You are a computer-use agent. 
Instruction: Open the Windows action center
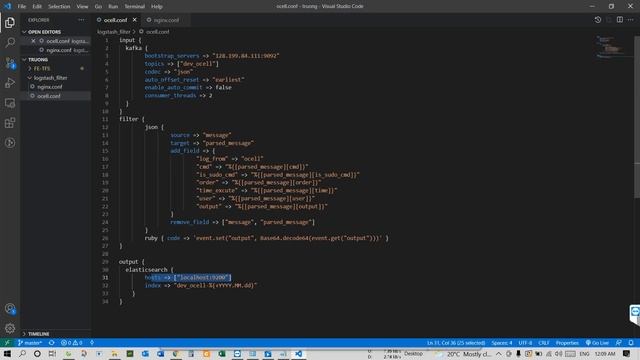627,354
